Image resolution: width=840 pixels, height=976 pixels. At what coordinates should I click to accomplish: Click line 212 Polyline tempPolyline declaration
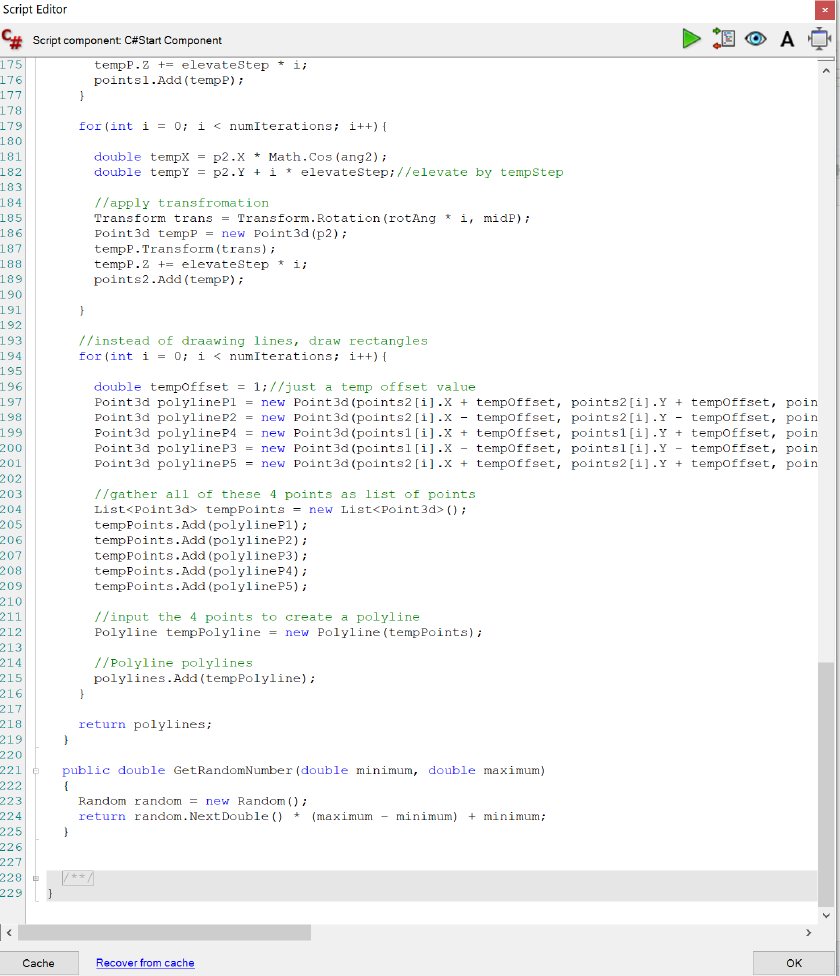[288, 633]
